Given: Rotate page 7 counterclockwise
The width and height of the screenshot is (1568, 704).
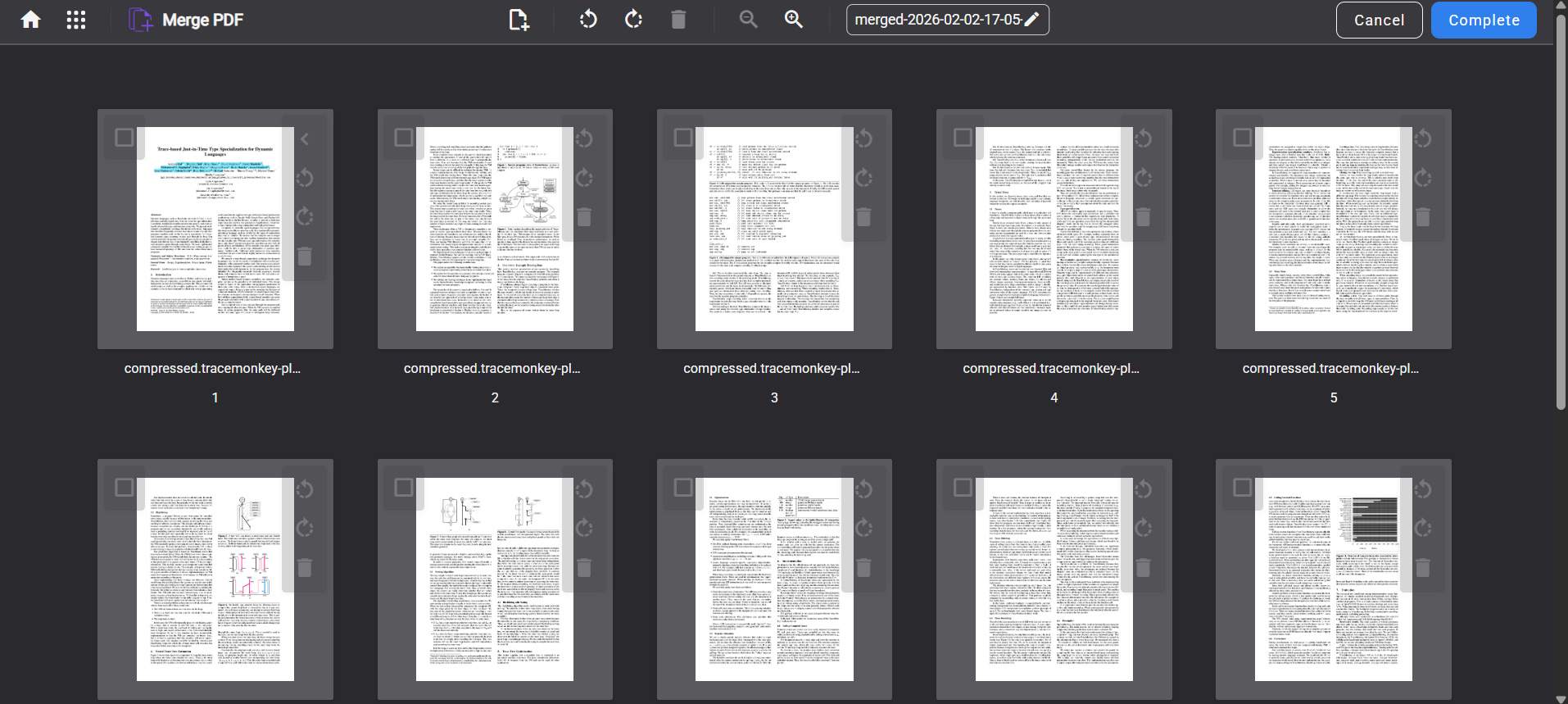Looking at the screenshot, I should point(584,489).
